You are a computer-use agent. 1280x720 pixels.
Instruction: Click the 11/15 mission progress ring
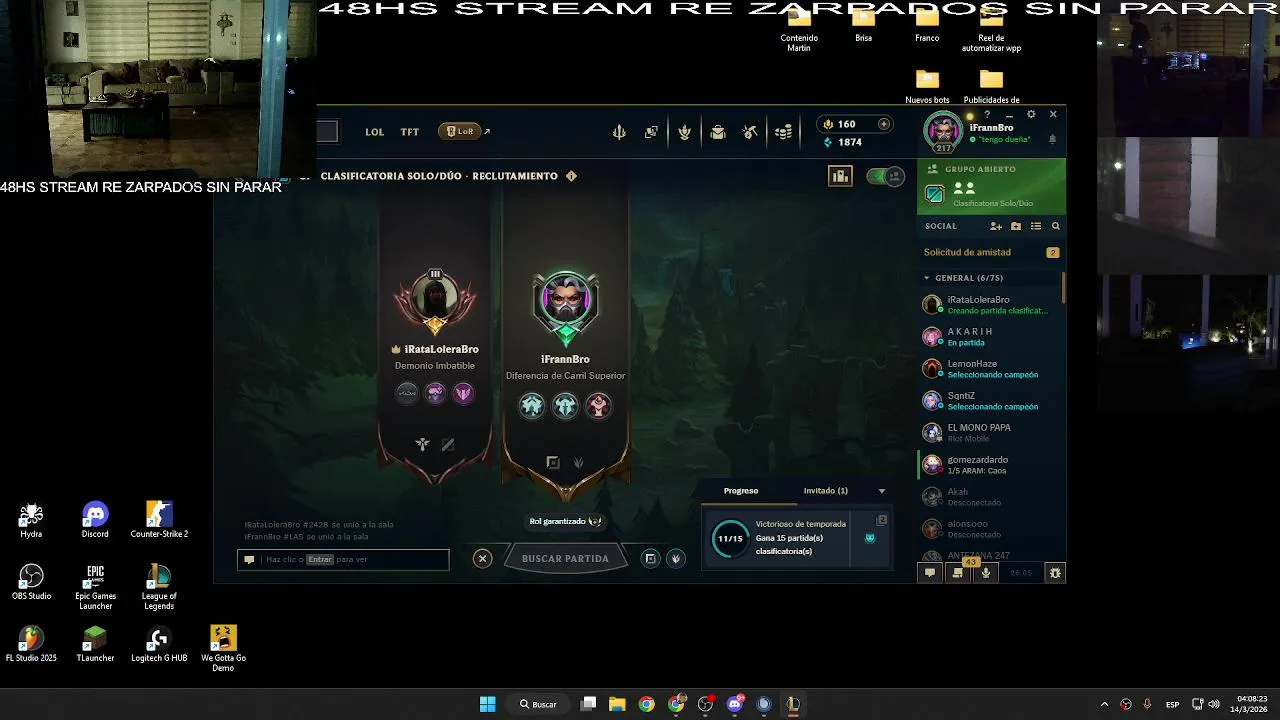pyautogui.click(x=730, y=538)
